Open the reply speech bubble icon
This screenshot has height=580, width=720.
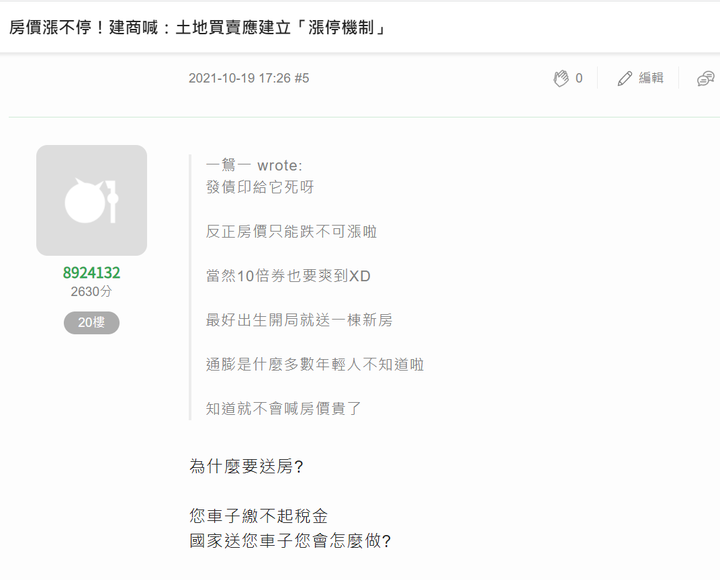[706, 79]
